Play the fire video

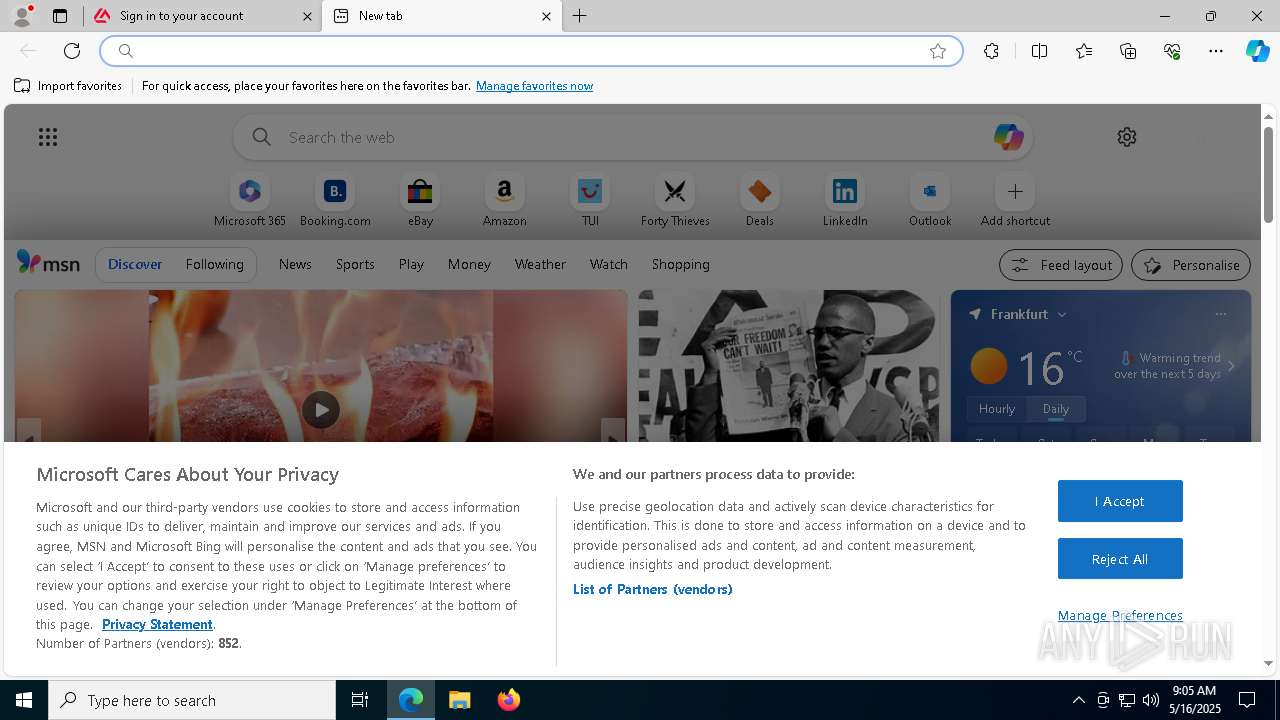(321, 410)
